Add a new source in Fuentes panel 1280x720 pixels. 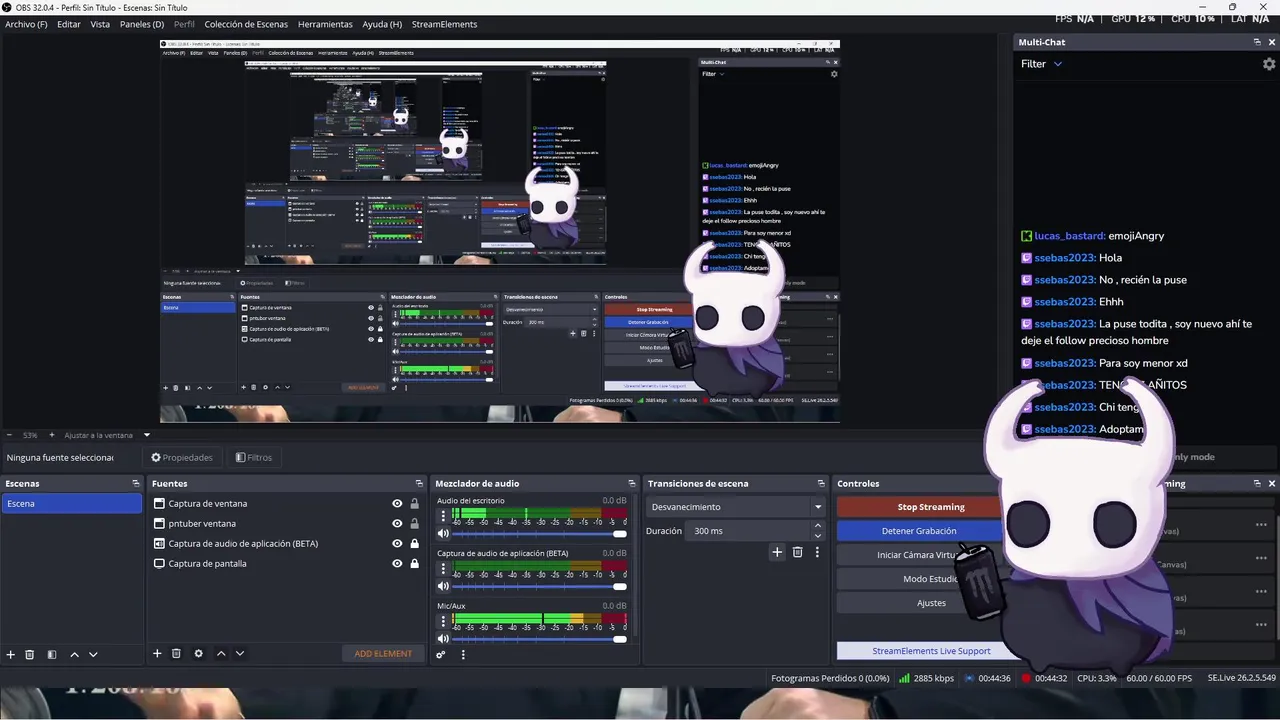click(157, 653)
